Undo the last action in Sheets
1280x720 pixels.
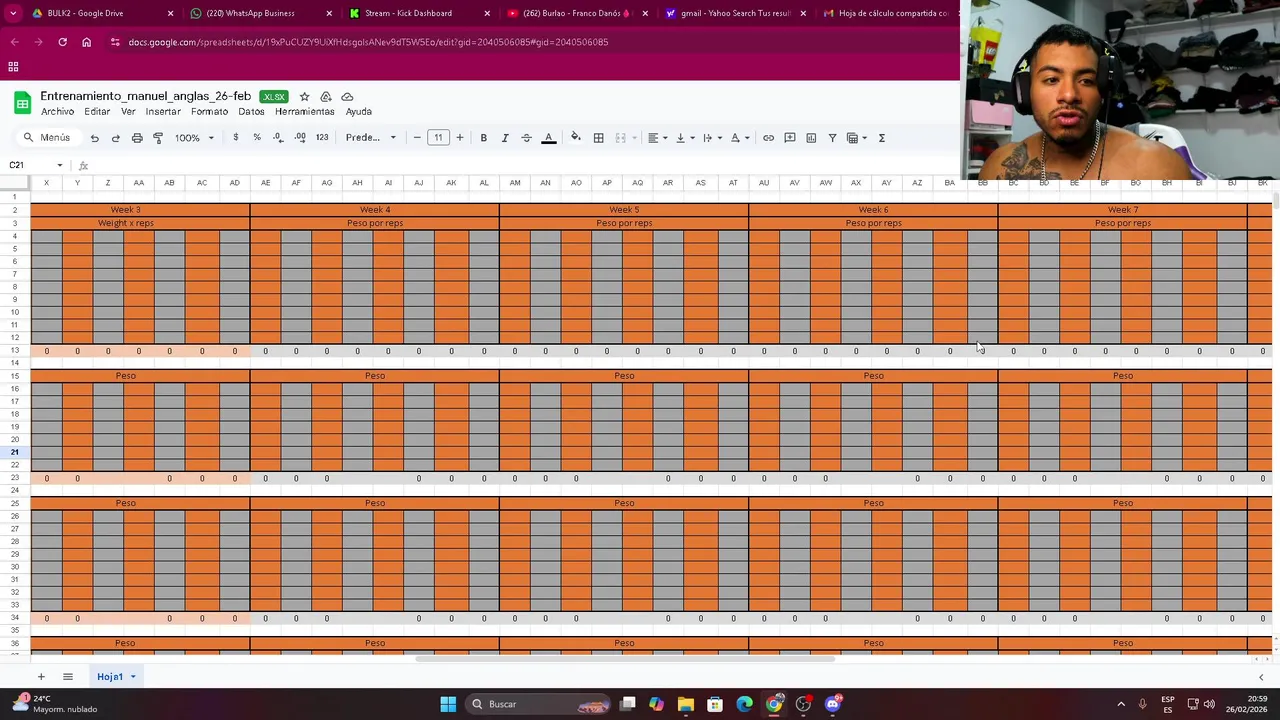coord(94,138)
